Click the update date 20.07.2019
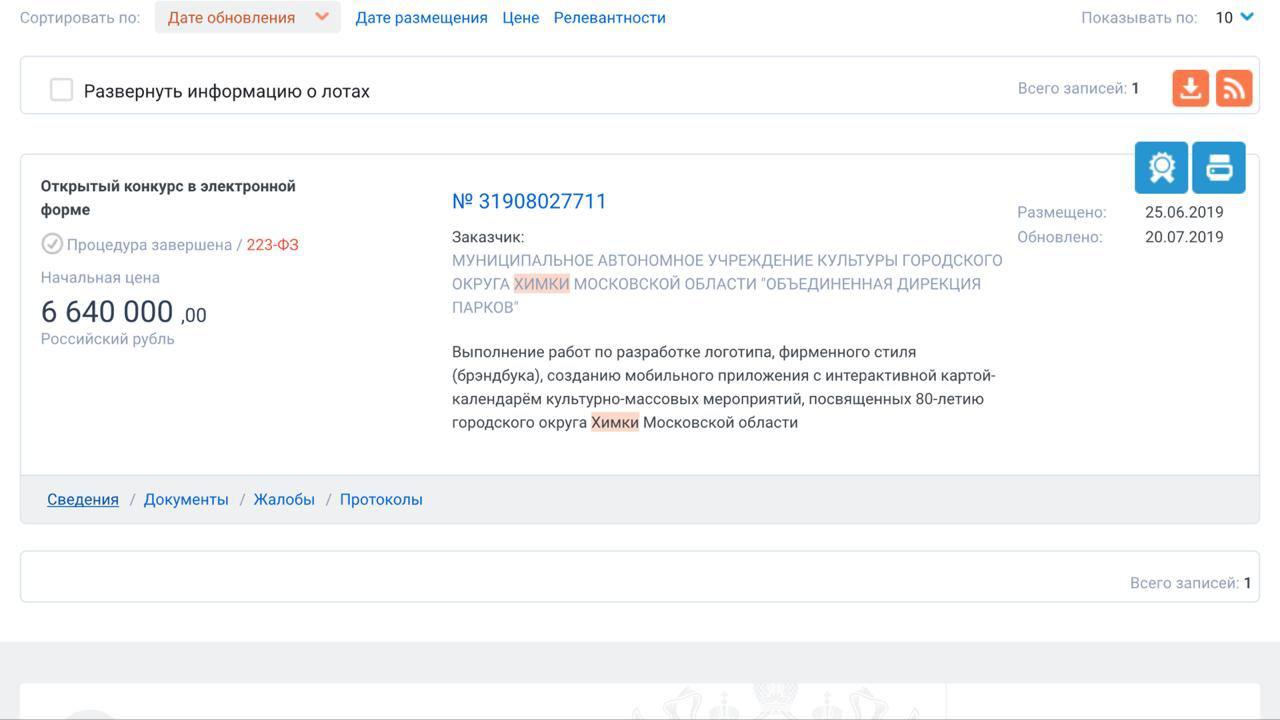This screenshot has height=720, width=1280. tap(1184, 237)
